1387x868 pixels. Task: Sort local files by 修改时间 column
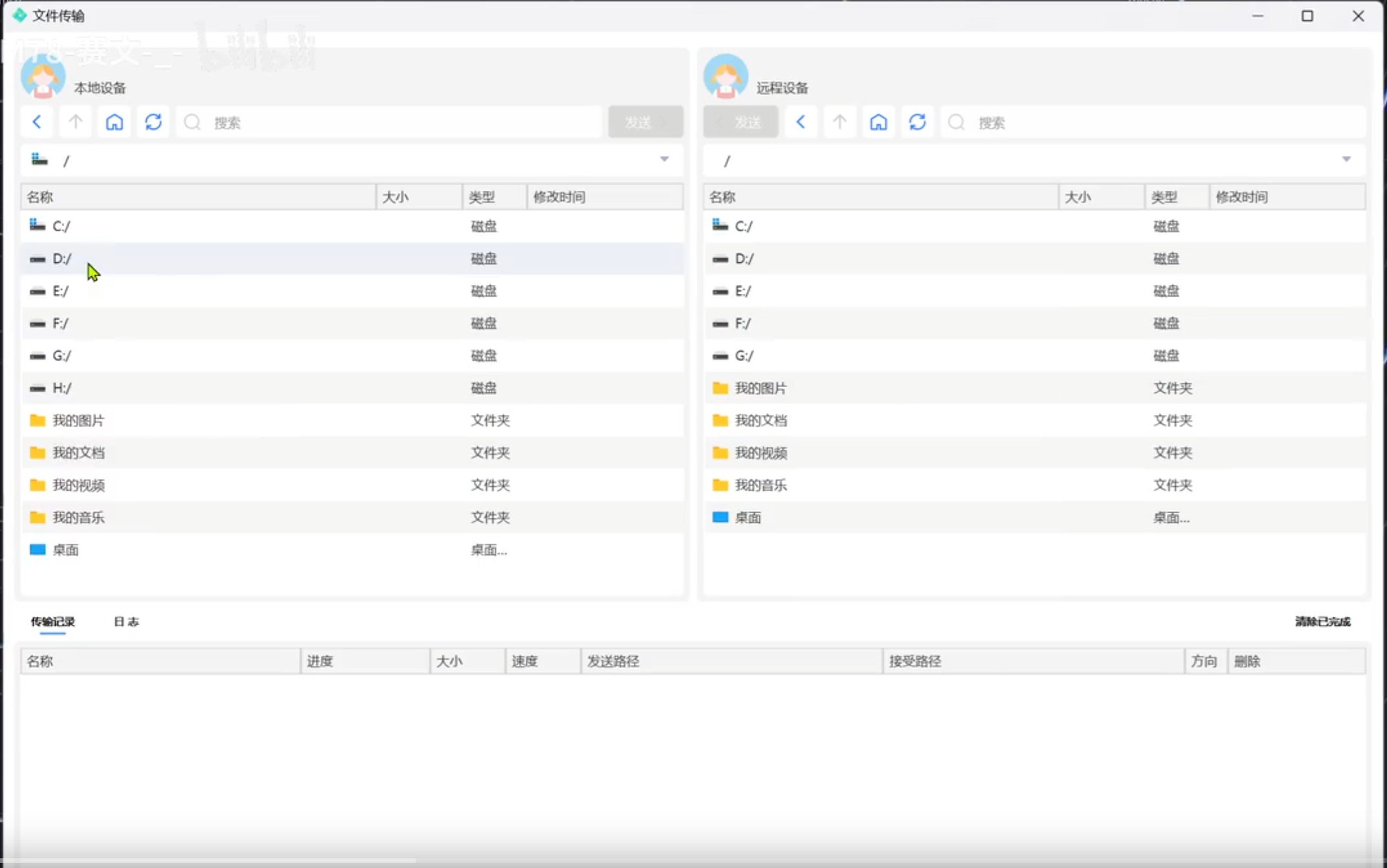[559, 197]
